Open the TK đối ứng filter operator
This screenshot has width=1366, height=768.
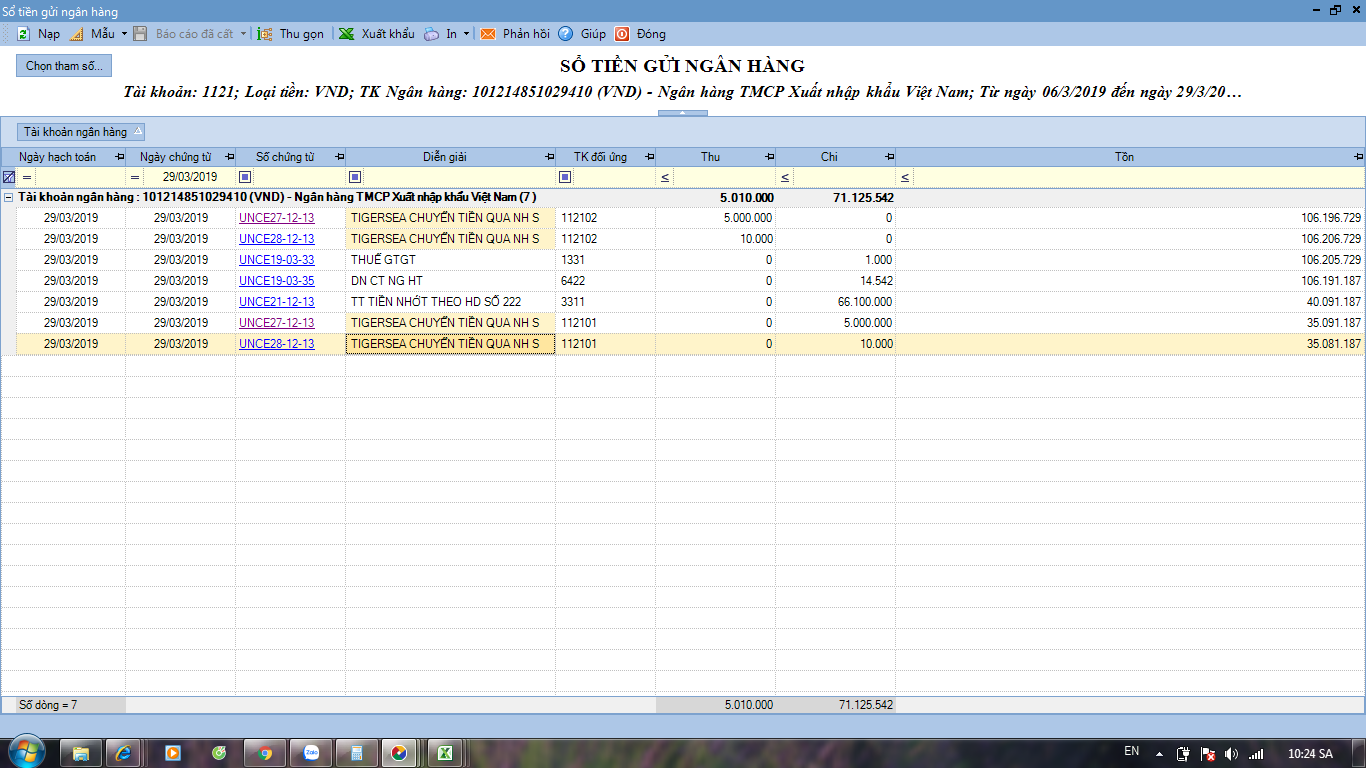[x=565, y=177]
